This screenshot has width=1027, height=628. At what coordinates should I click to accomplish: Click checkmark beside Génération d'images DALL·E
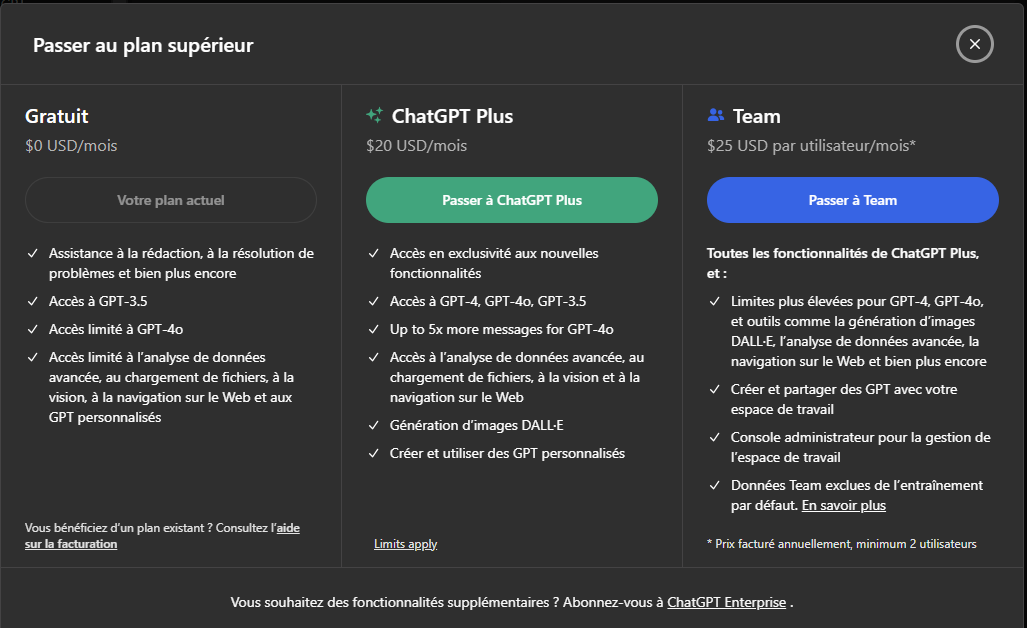click(x=374, y=426)
